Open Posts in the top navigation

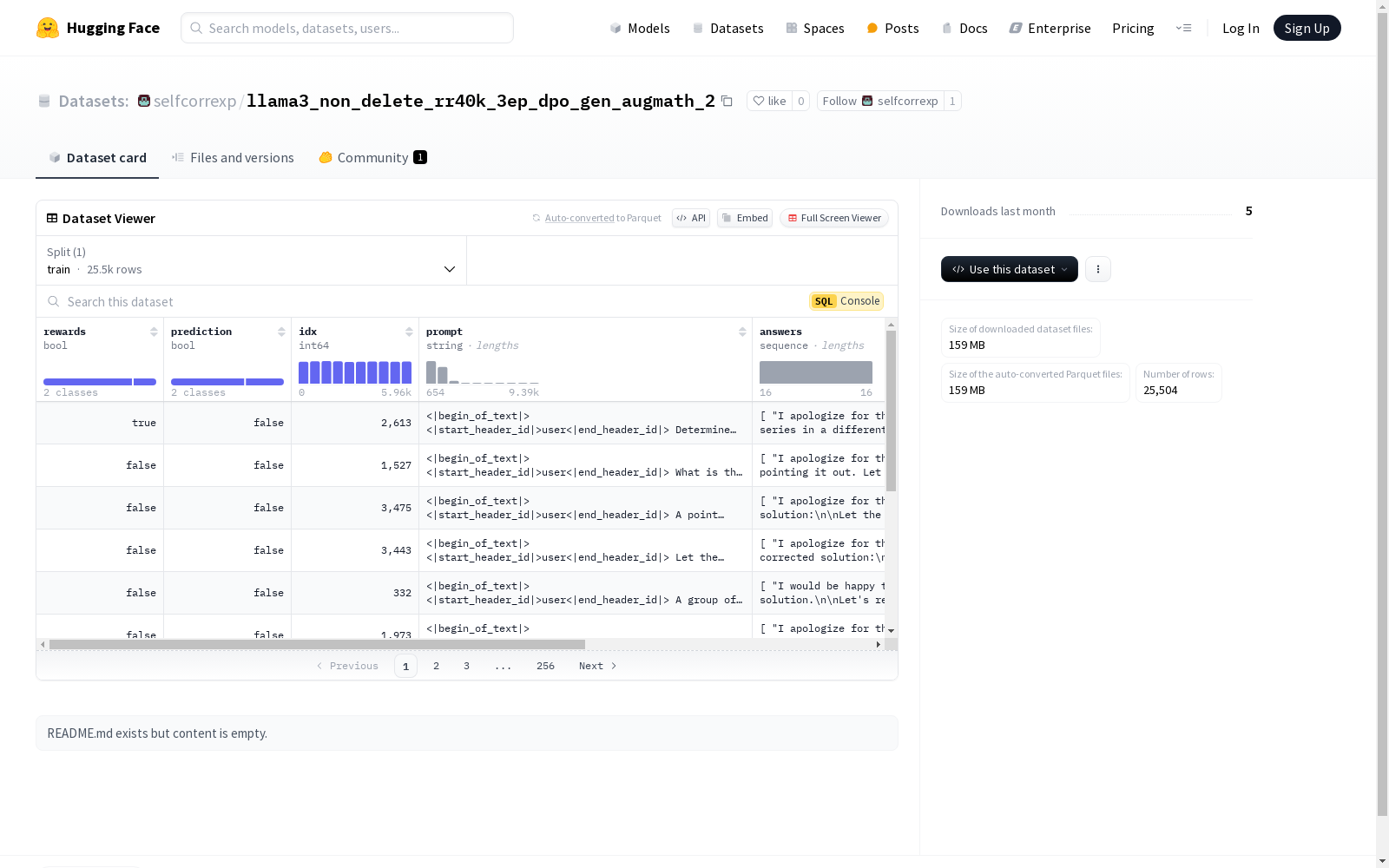tap(892, 28)
